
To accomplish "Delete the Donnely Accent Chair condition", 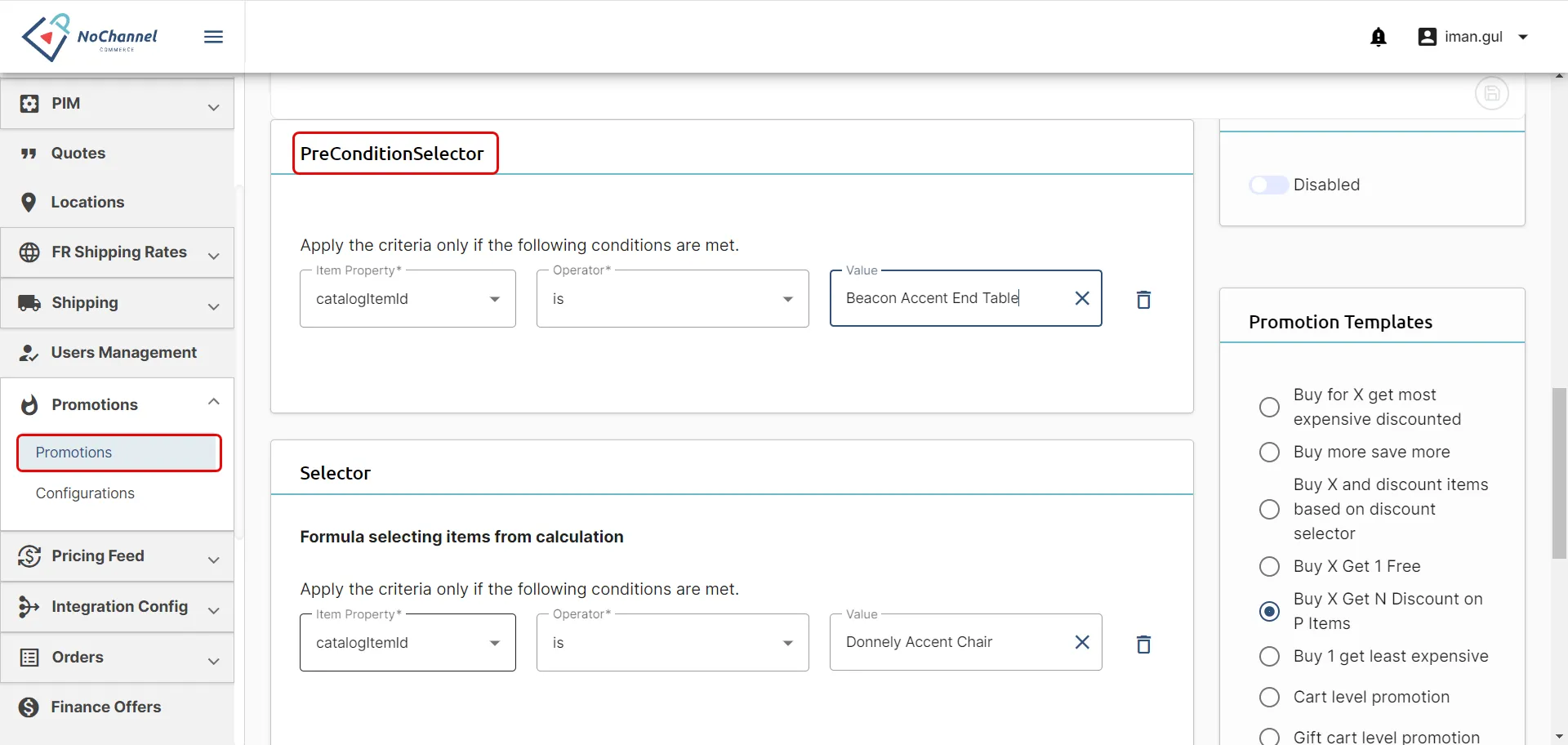I will click(x=1144, y=645).
